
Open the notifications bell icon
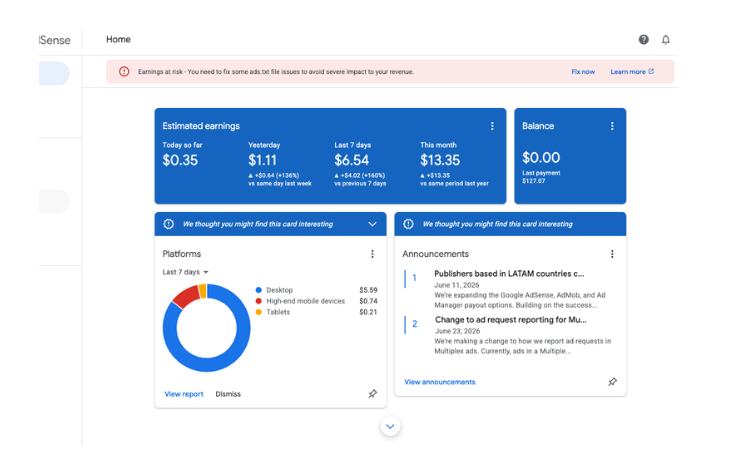666,39
